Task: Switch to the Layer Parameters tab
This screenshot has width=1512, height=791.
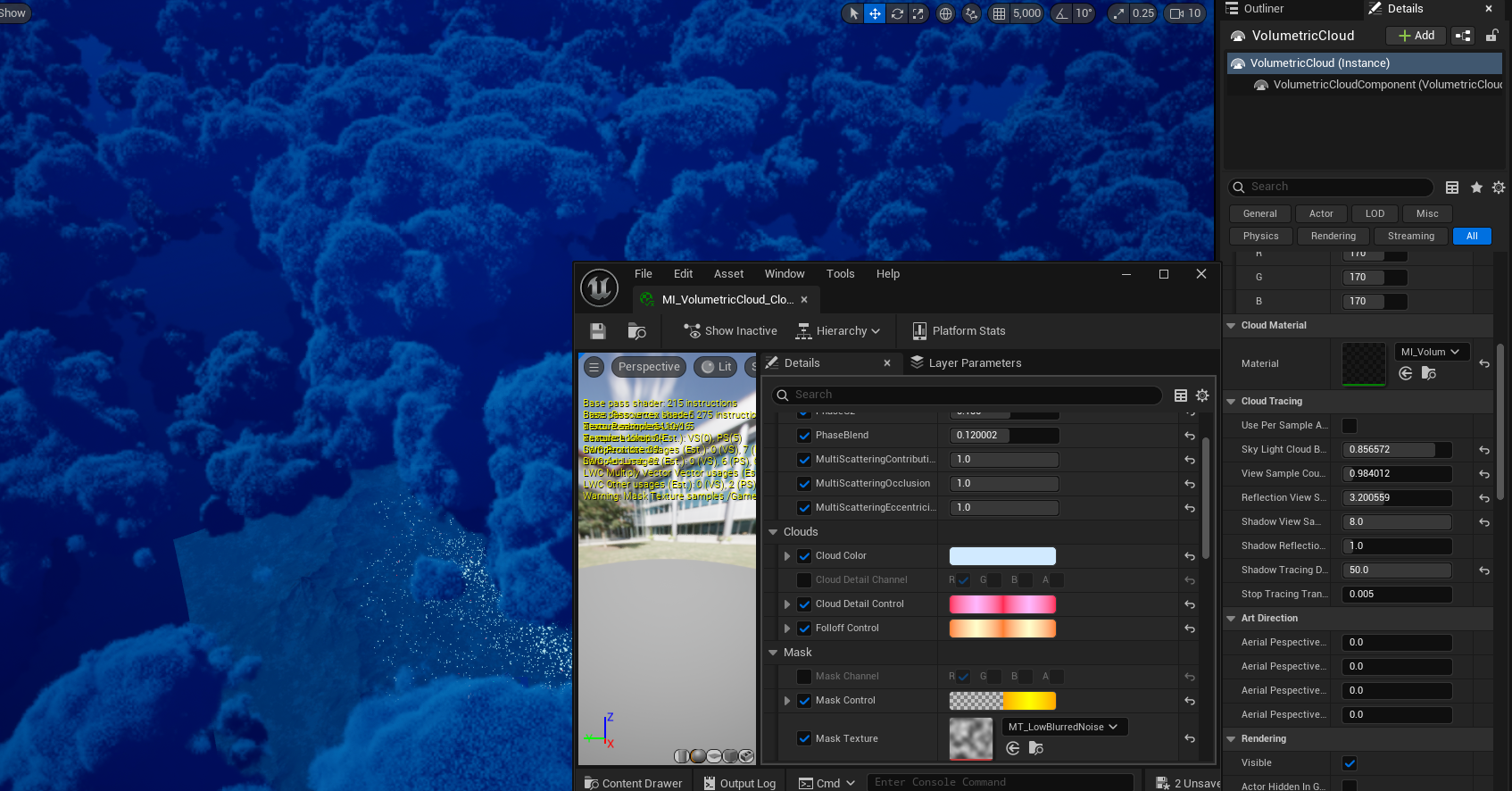Action: click(966, 363)
